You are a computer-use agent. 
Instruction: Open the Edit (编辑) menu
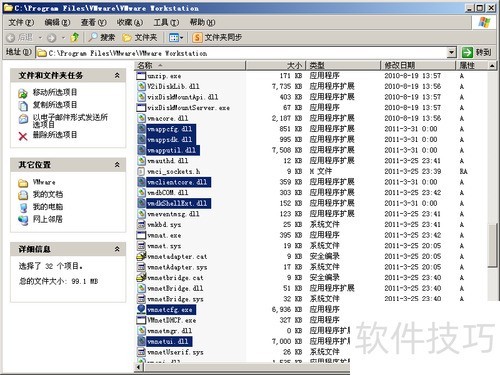point(57,22)
